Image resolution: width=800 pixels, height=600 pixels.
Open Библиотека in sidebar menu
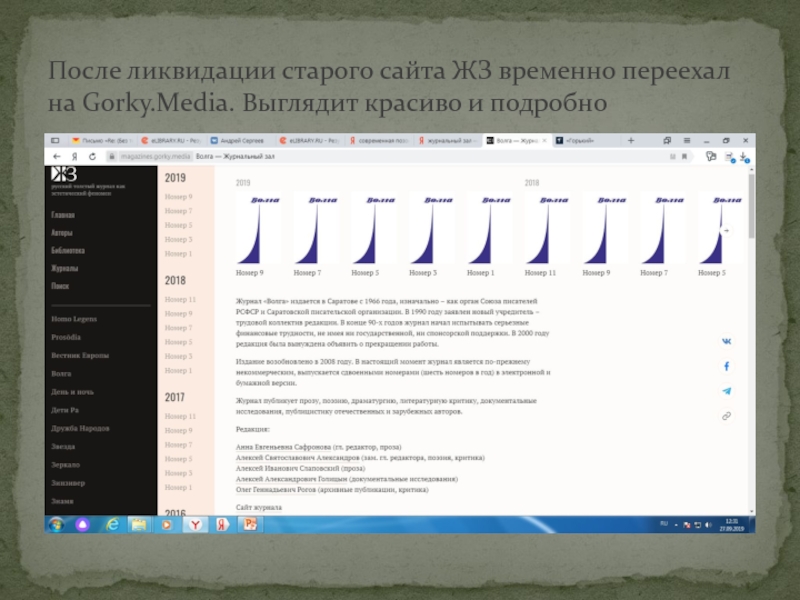point(68,251)
